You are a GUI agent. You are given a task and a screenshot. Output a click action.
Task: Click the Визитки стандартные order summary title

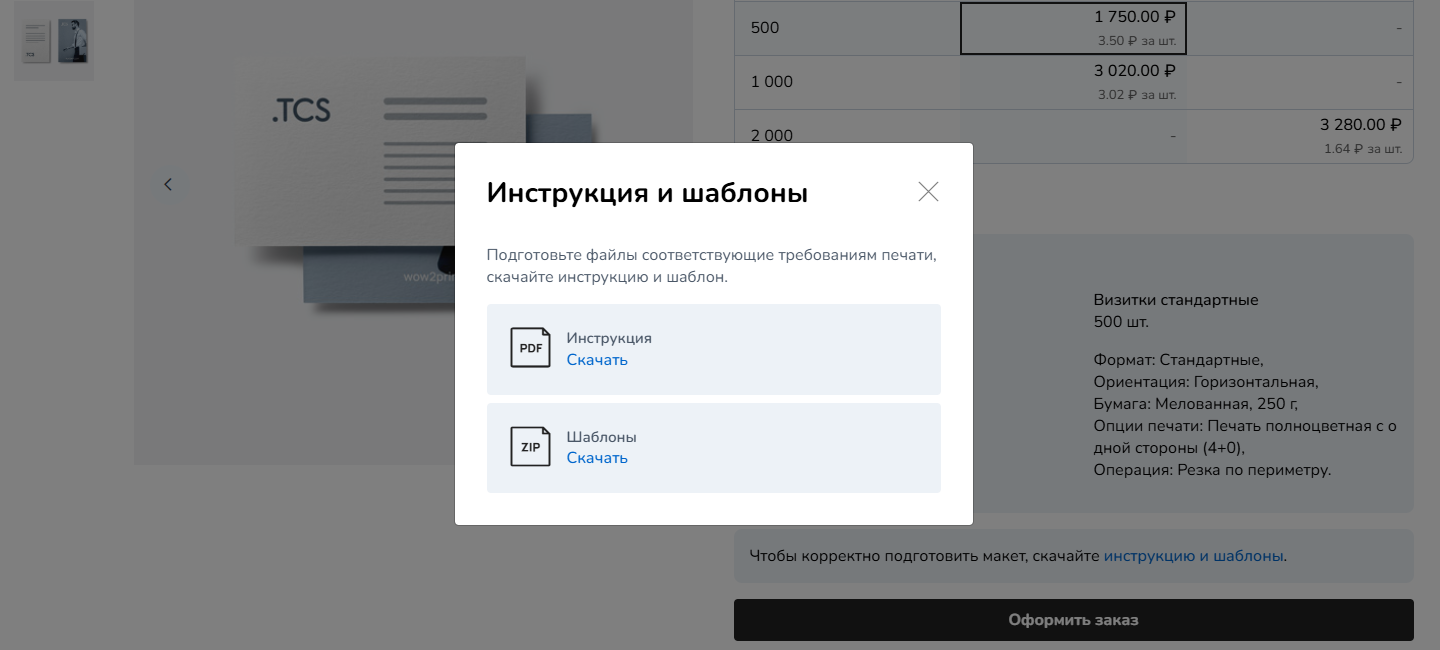[x=1176, y=300]
